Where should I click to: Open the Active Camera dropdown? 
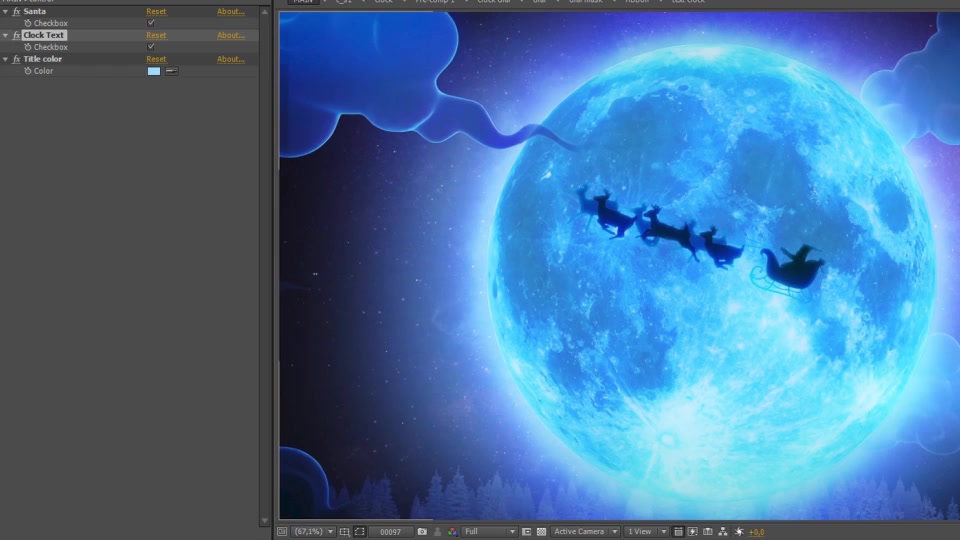pos(585,531)
